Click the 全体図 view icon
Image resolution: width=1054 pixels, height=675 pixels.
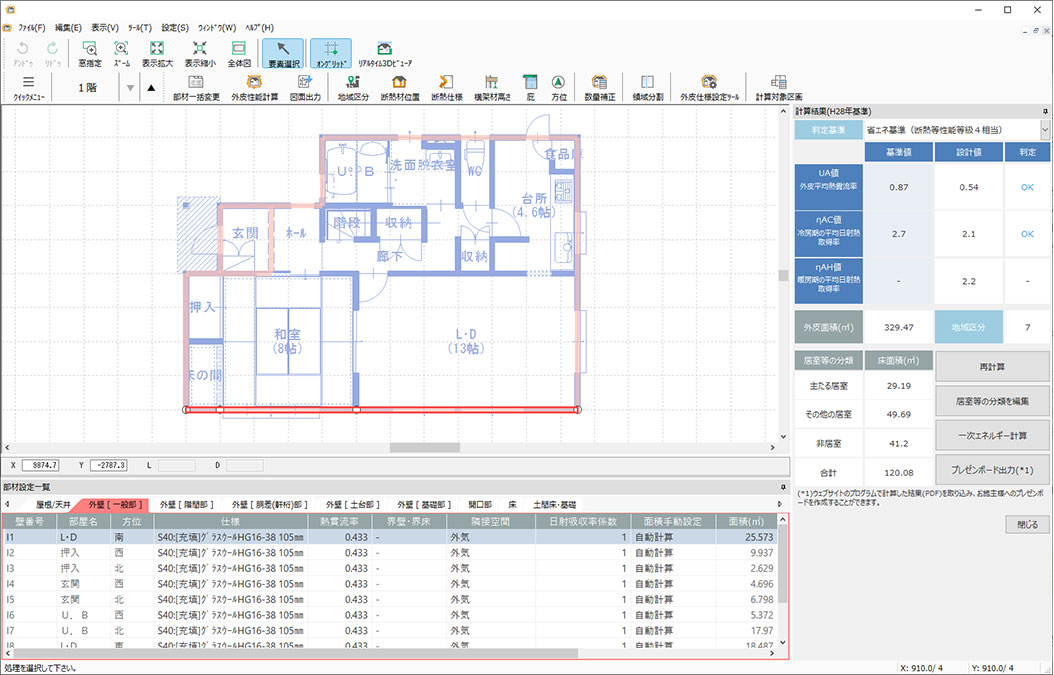click(x=238, y=53)
